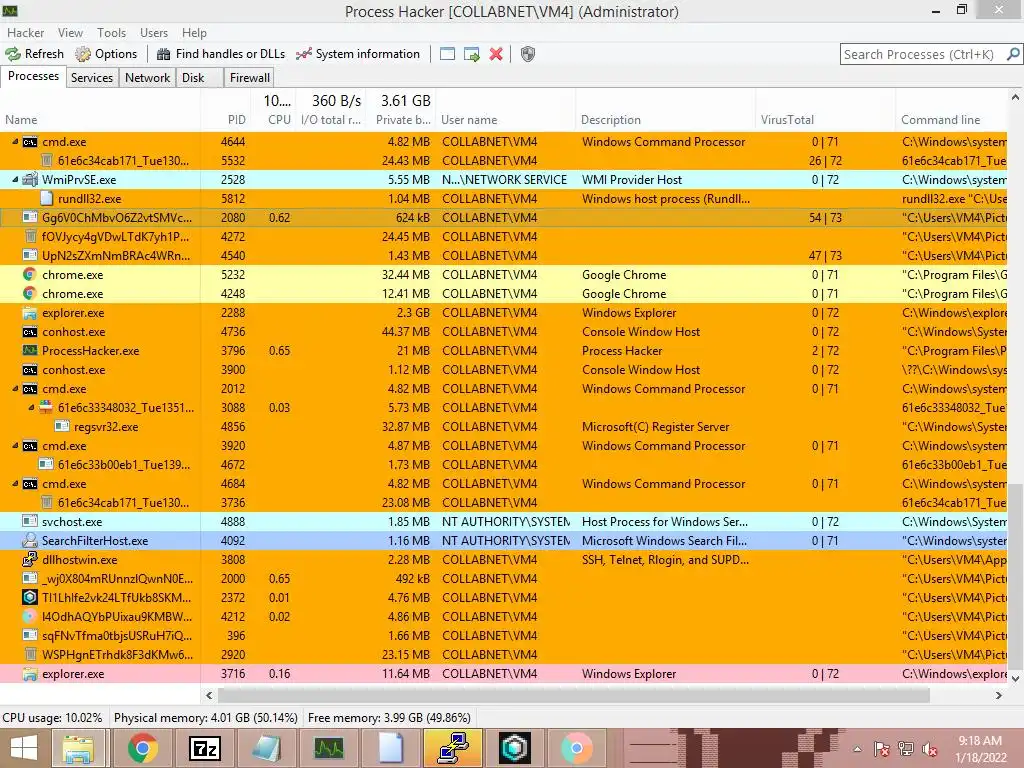The height and width of the screenshot is (768, 1024).
Task: Switch to the Services tab
Action: 92,78
